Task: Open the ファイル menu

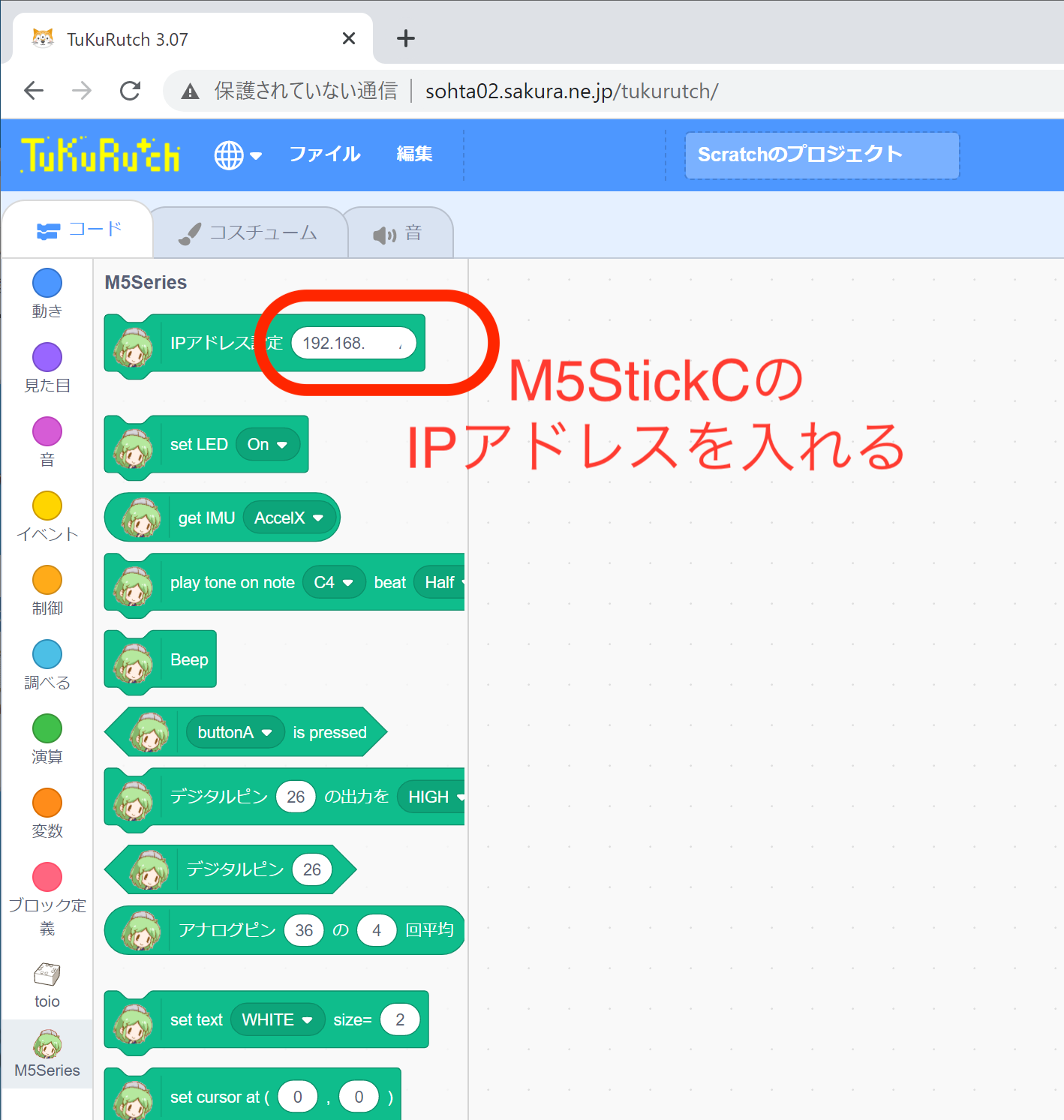Action: 325,154
